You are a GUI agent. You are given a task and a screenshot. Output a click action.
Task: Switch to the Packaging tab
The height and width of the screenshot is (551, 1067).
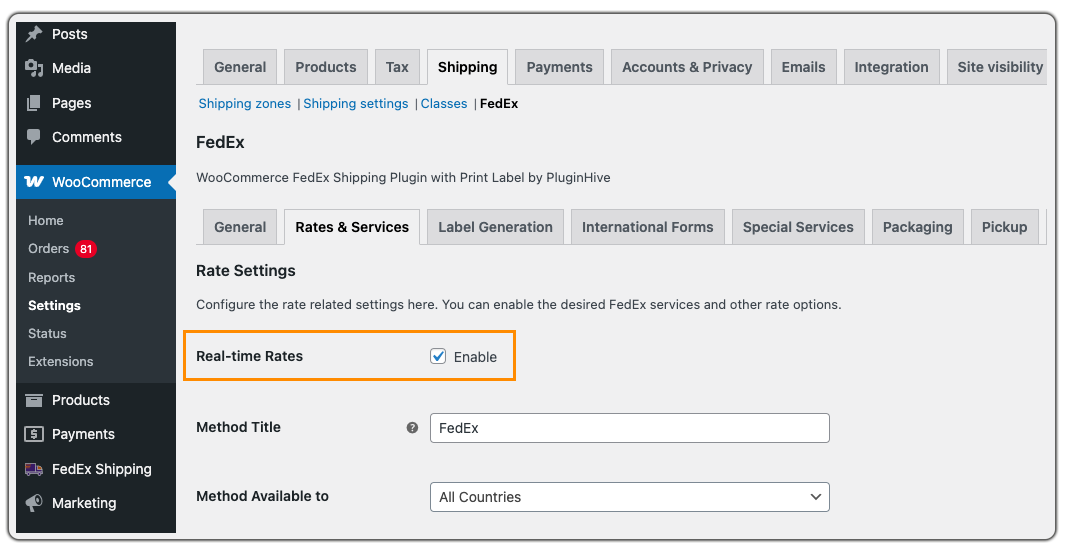click(x=917, y=227)
